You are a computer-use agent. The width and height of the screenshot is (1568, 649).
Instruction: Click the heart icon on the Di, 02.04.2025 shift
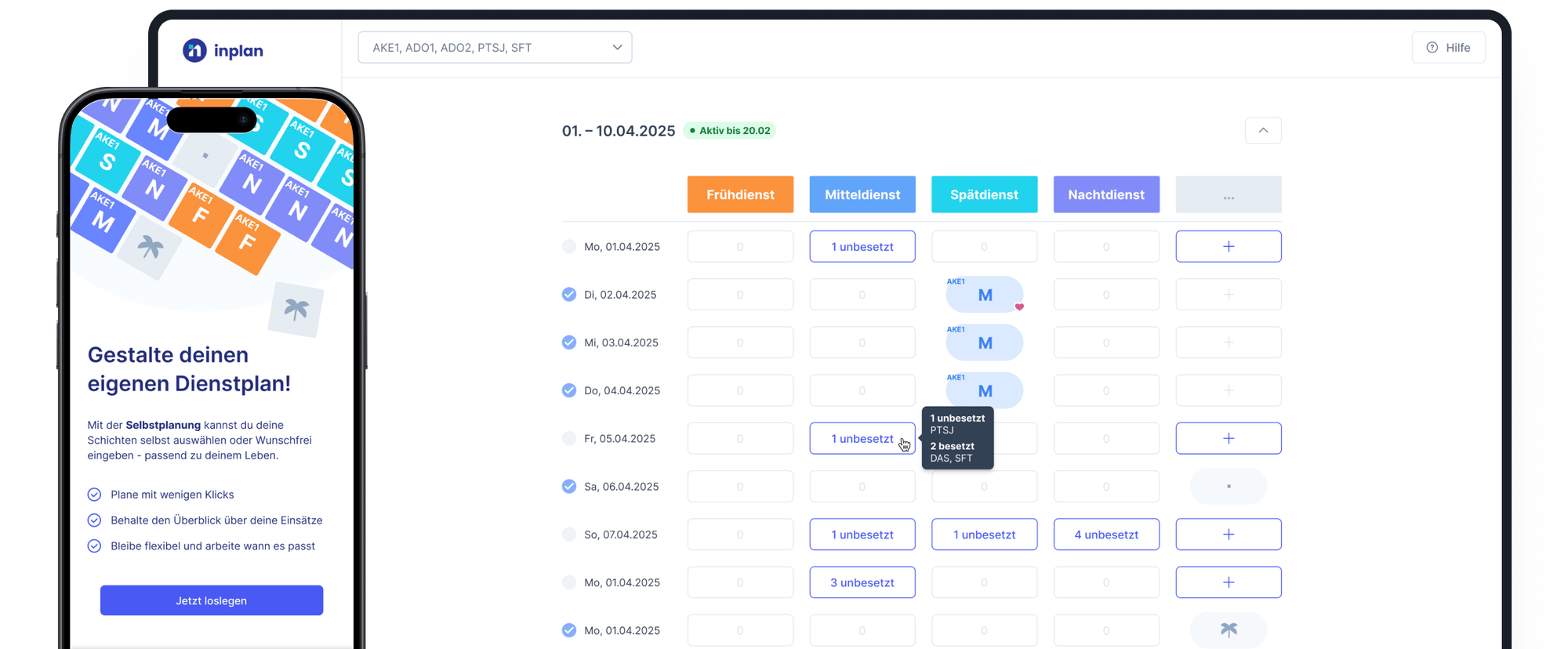(x=1019, y=306)
